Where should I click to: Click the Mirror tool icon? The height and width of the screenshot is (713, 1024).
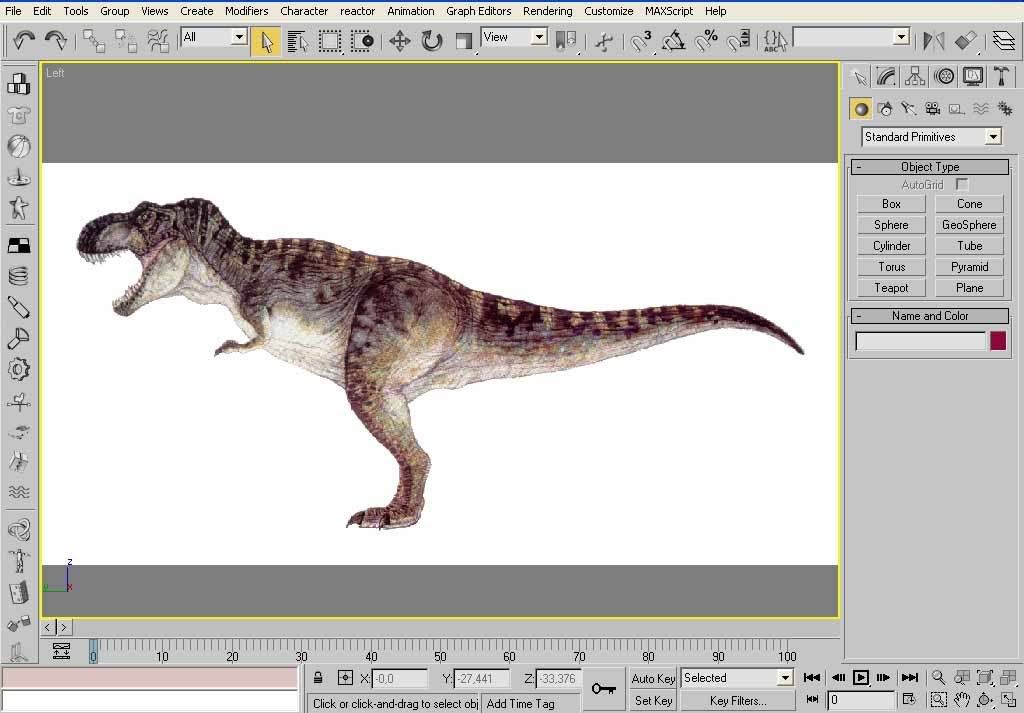point(933,41)
